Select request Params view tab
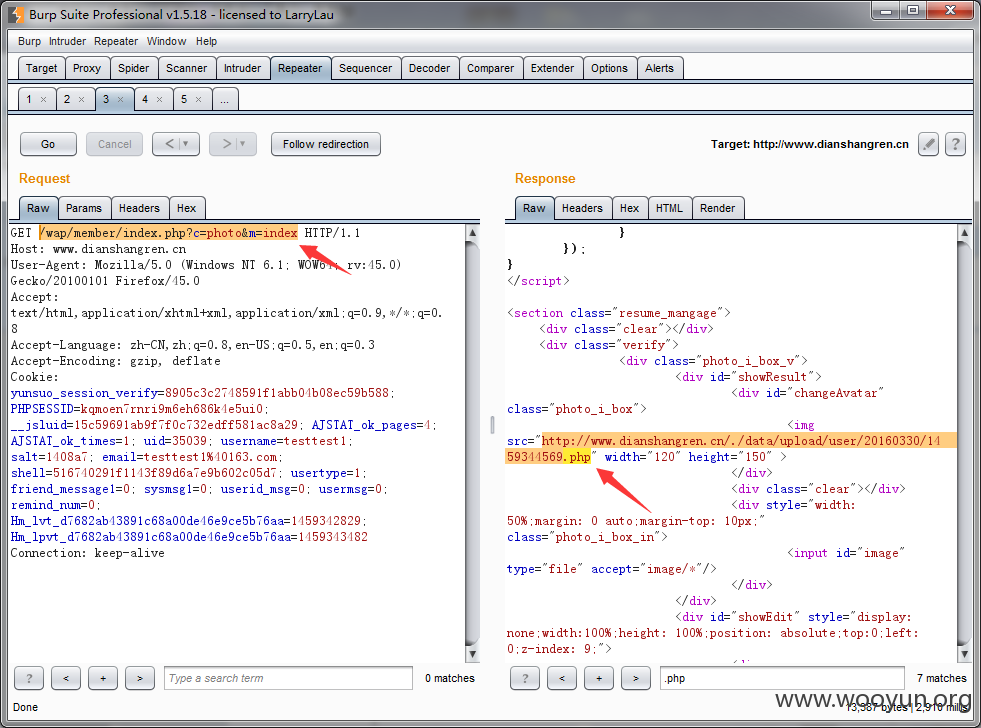Image resolution: width=981 pixels, height=728 pixels. coord(84,208)
